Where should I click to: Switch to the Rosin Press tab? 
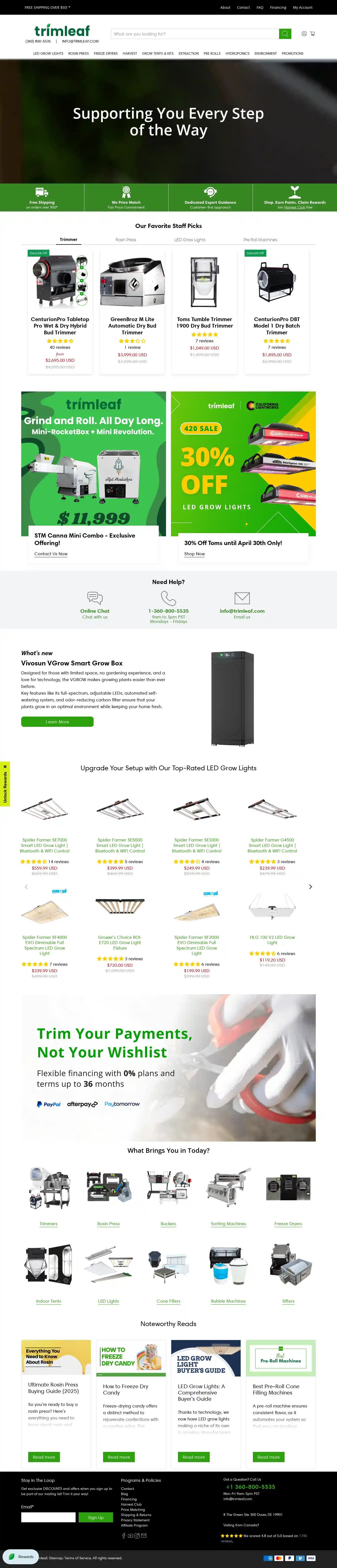tap(126, 240)
